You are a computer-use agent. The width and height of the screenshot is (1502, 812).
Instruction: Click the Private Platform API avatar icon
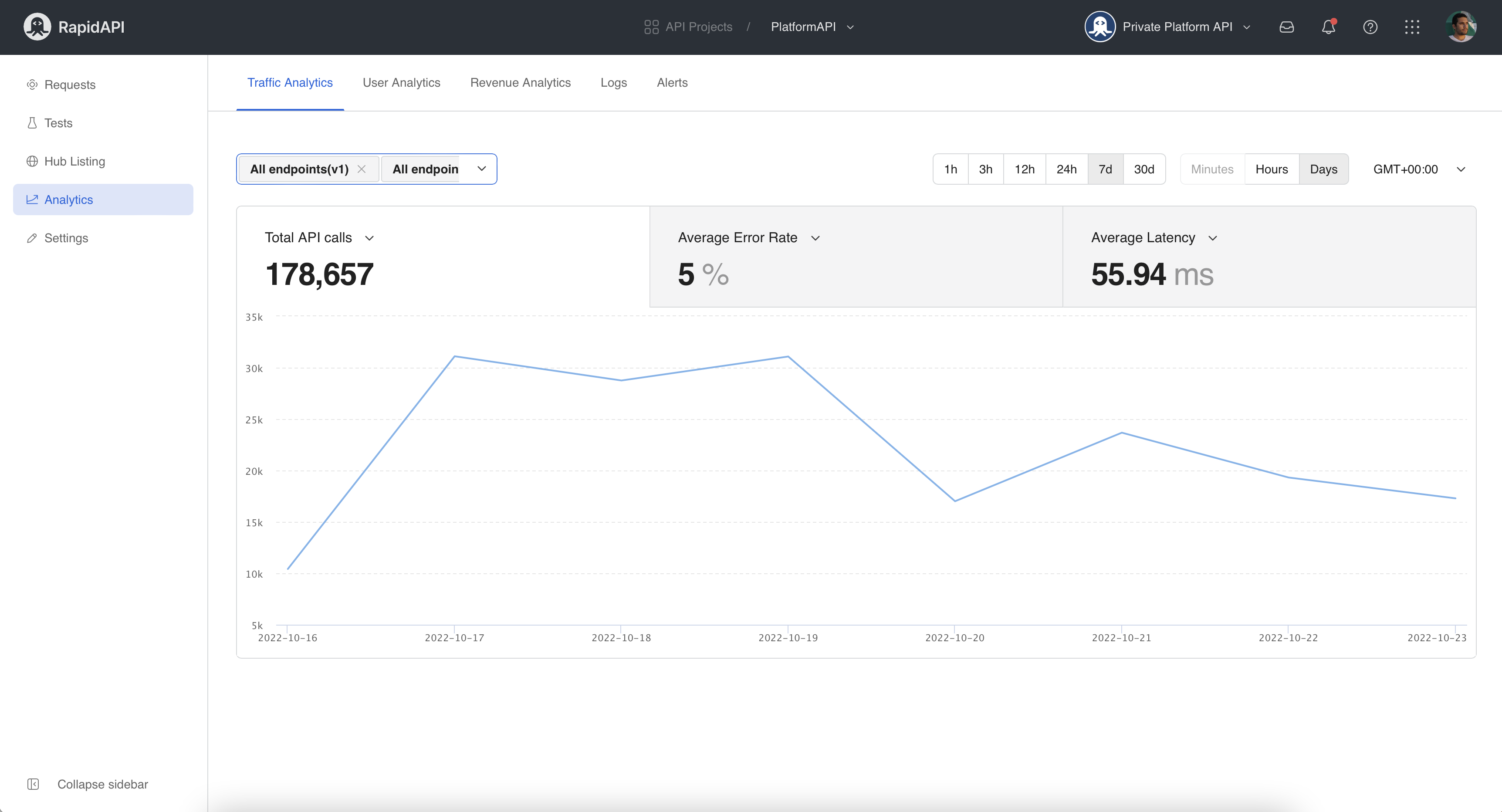1099,27
